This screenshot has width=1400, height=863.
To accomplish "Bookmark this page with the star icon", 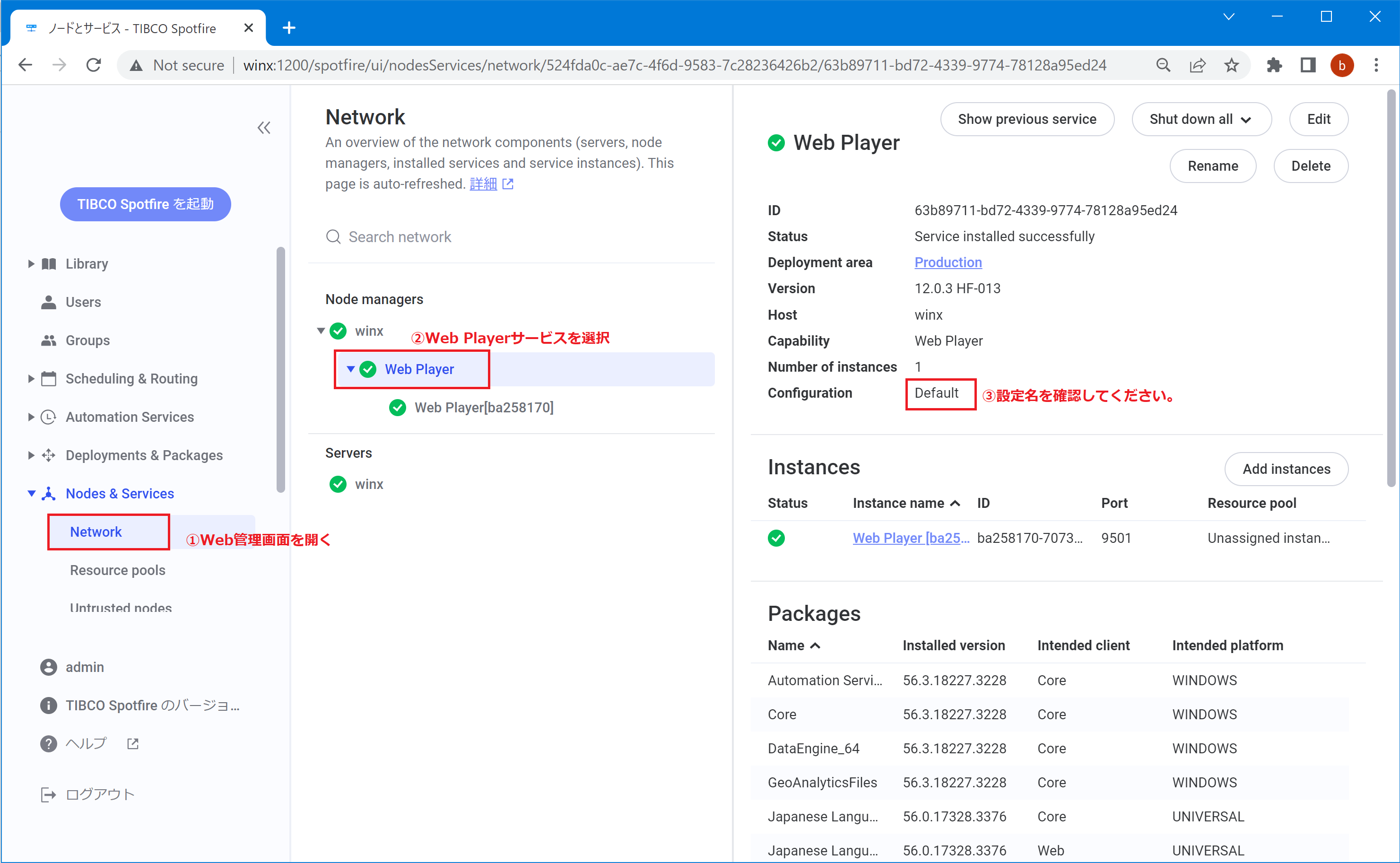I will [1232, 65].
